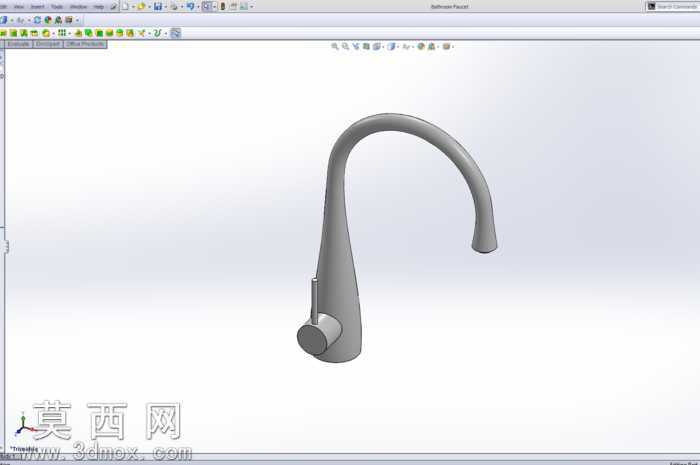Open the Curves tool icon
700x465 pixels.
click(157, 33)
